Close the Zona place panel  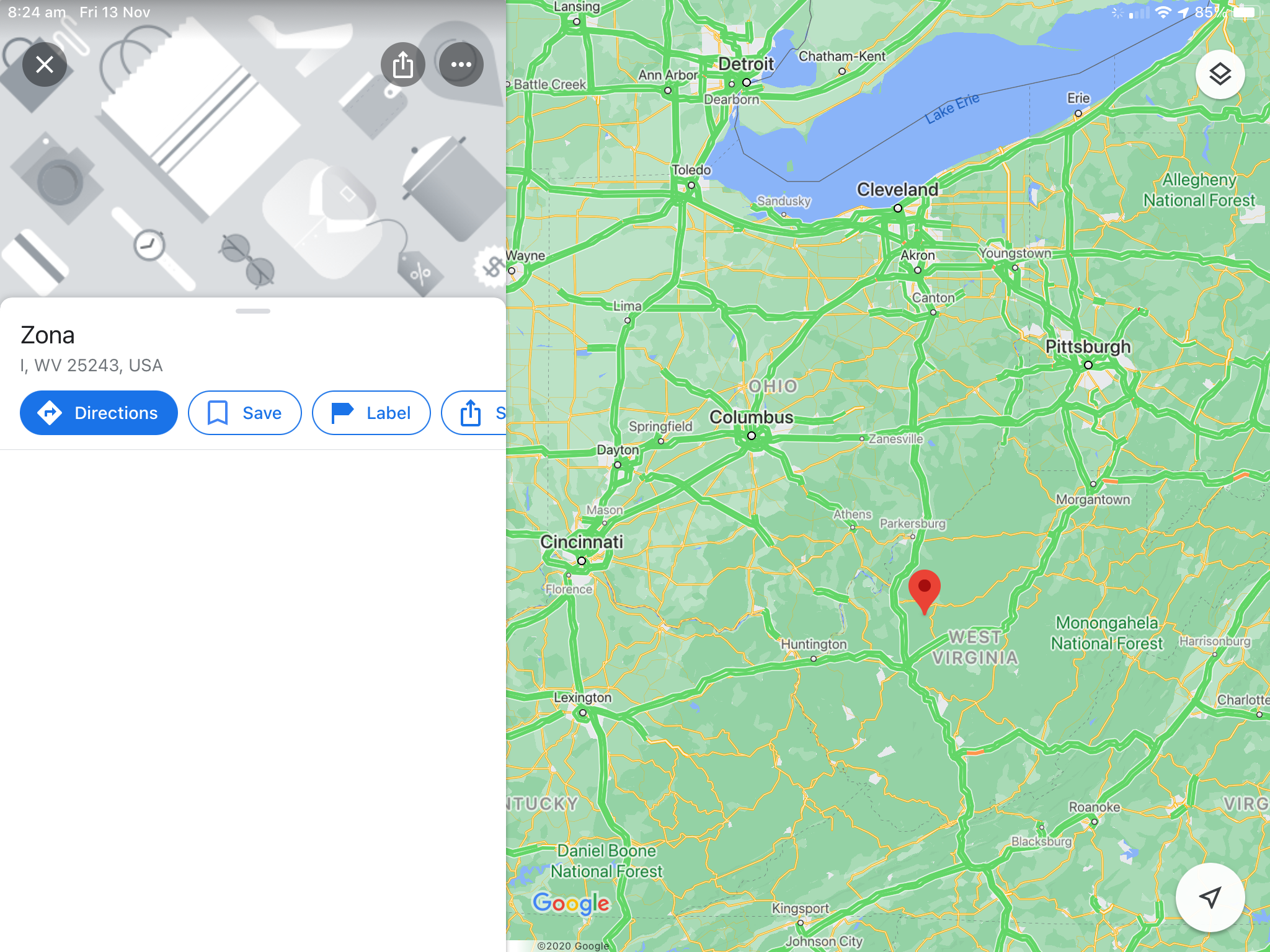(45, 64)
